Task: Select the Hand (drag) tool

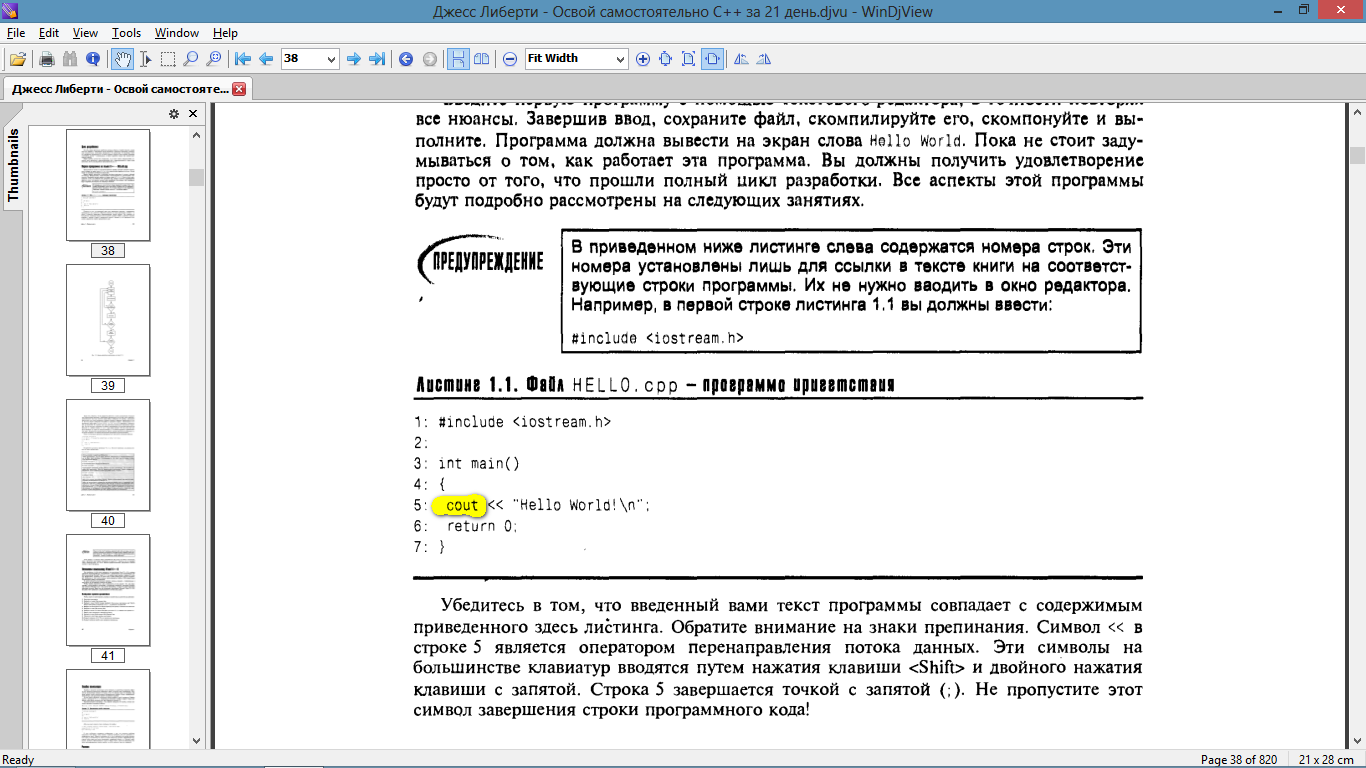Action: coord(122,59)
